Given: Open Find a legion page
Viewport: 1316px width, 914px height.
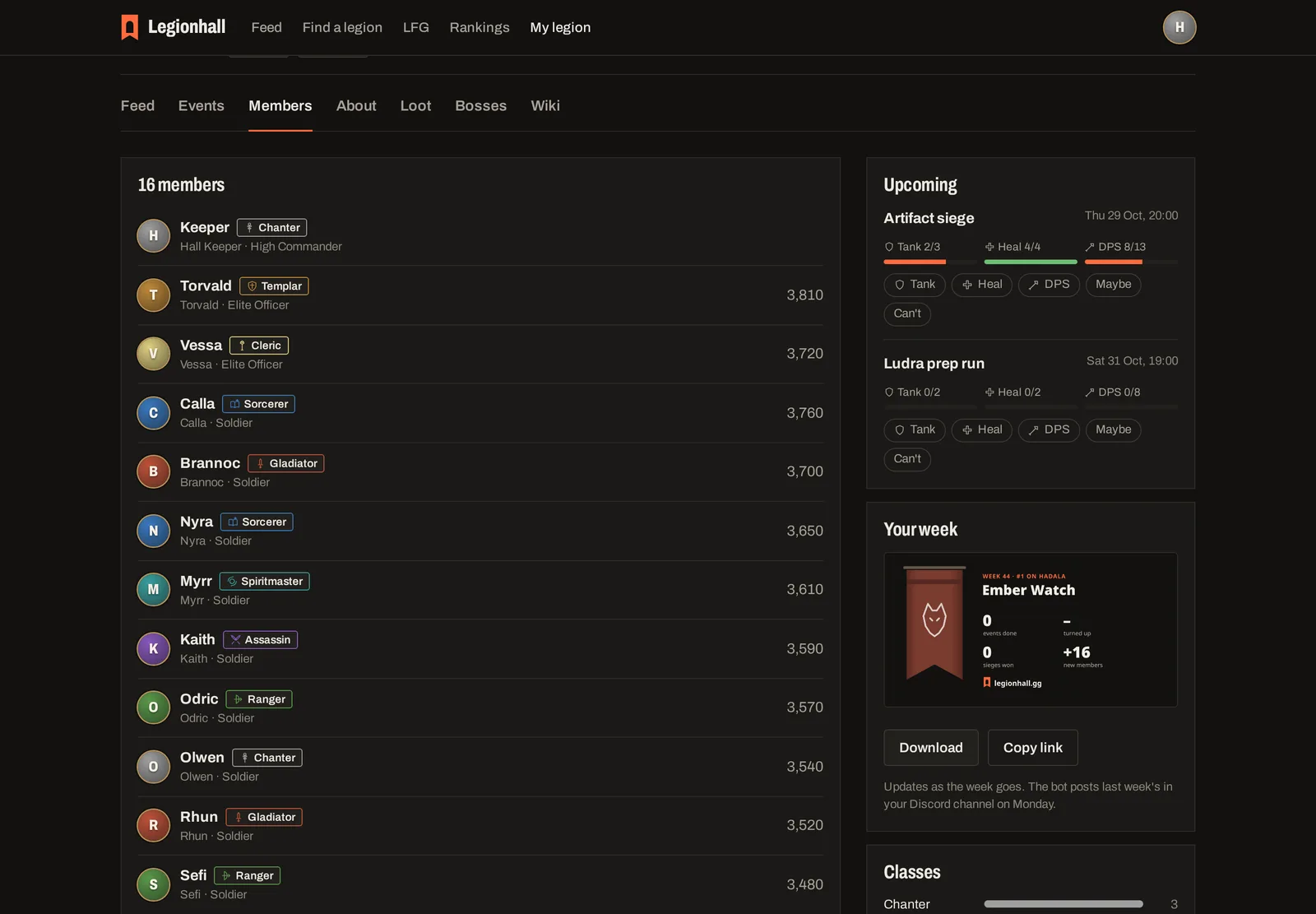Looking at the screenshot, I should tap(342, 27).
